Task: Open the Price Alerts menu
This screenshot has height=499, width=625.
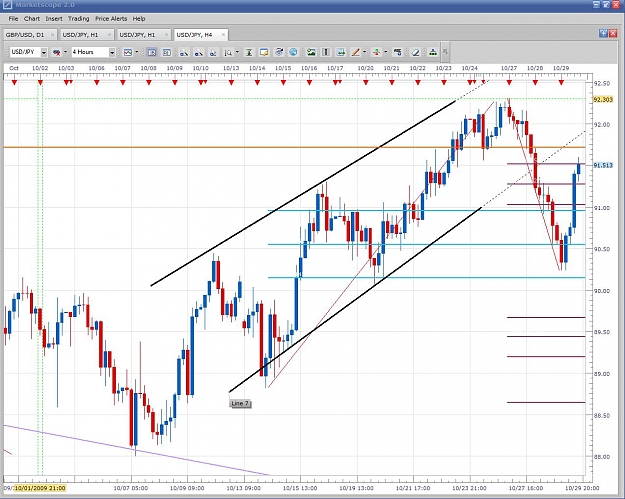Action: [111, 19]
